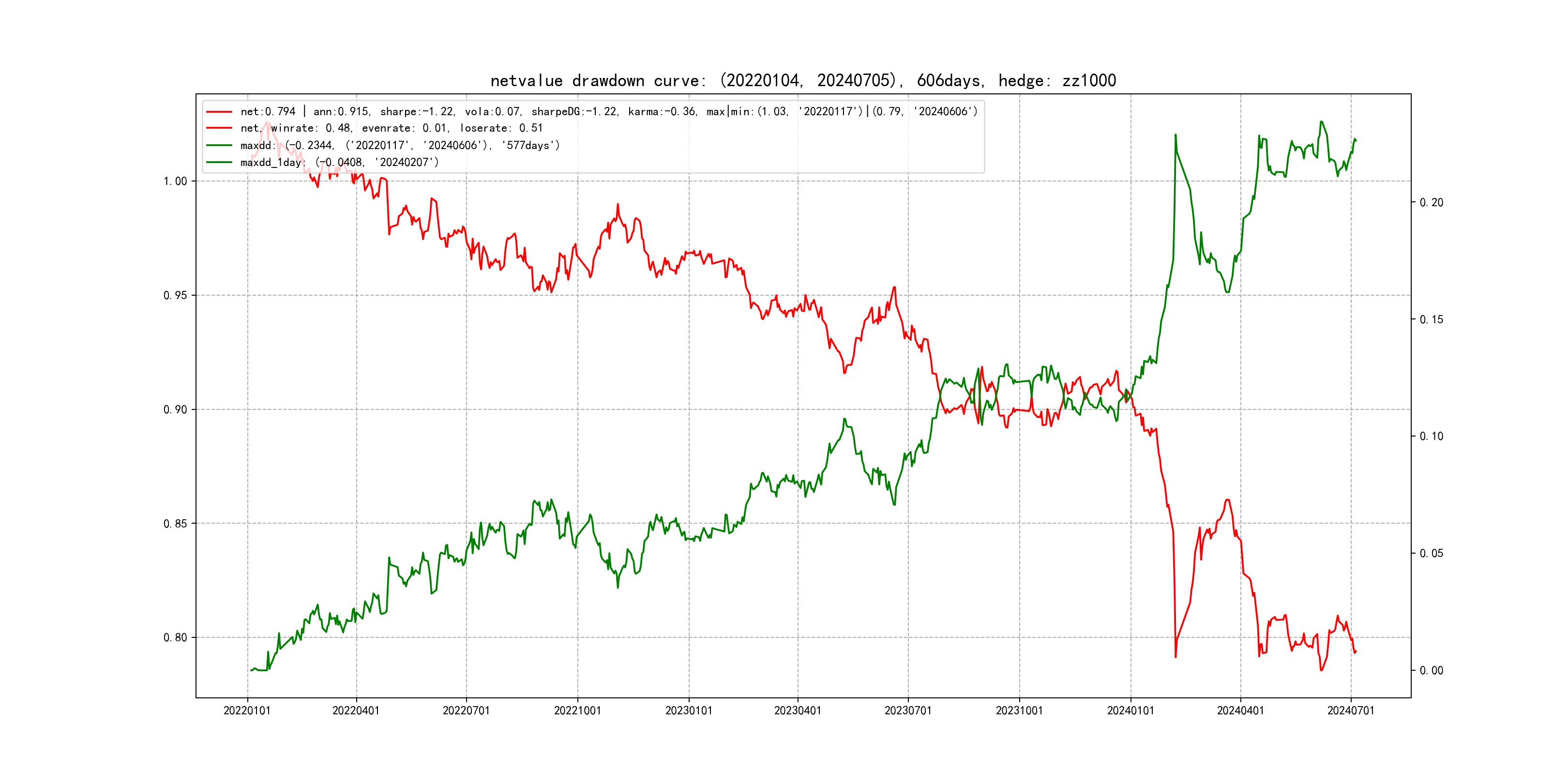Screen dimensions: 1568x784
Task: Click the 0.80 left axis tick label
Action: pos(175,638)
